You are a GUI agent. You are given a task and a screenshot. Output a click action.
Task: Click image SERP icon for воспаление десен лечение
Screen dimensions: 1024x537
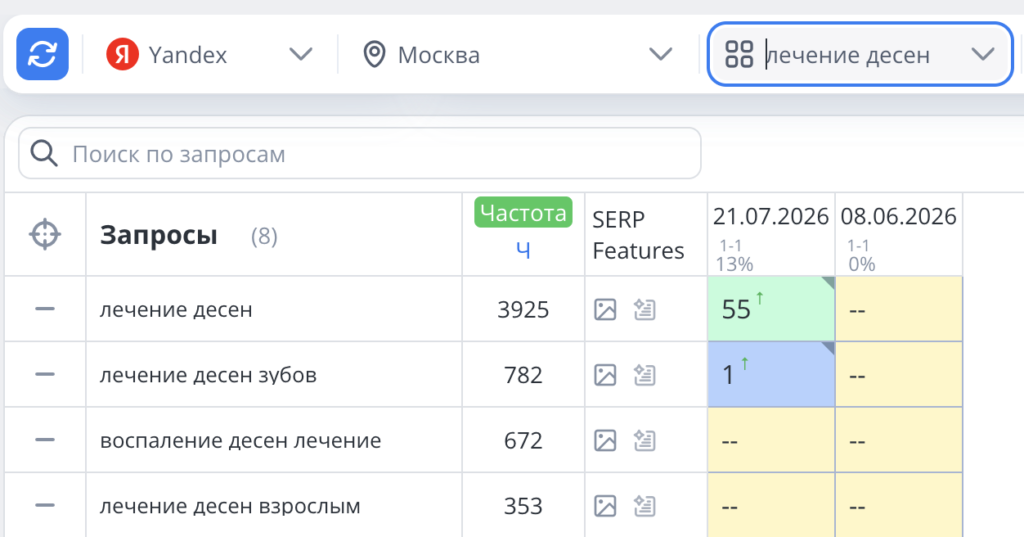coord(605,440)
